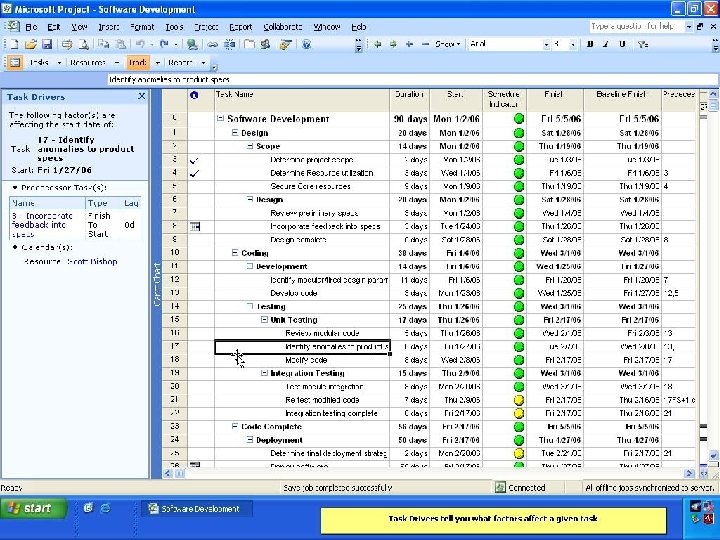Click the Connected status bar icon
Viewport: 720px width, 540px height.
pyautogui.click(x=500, y=487)
